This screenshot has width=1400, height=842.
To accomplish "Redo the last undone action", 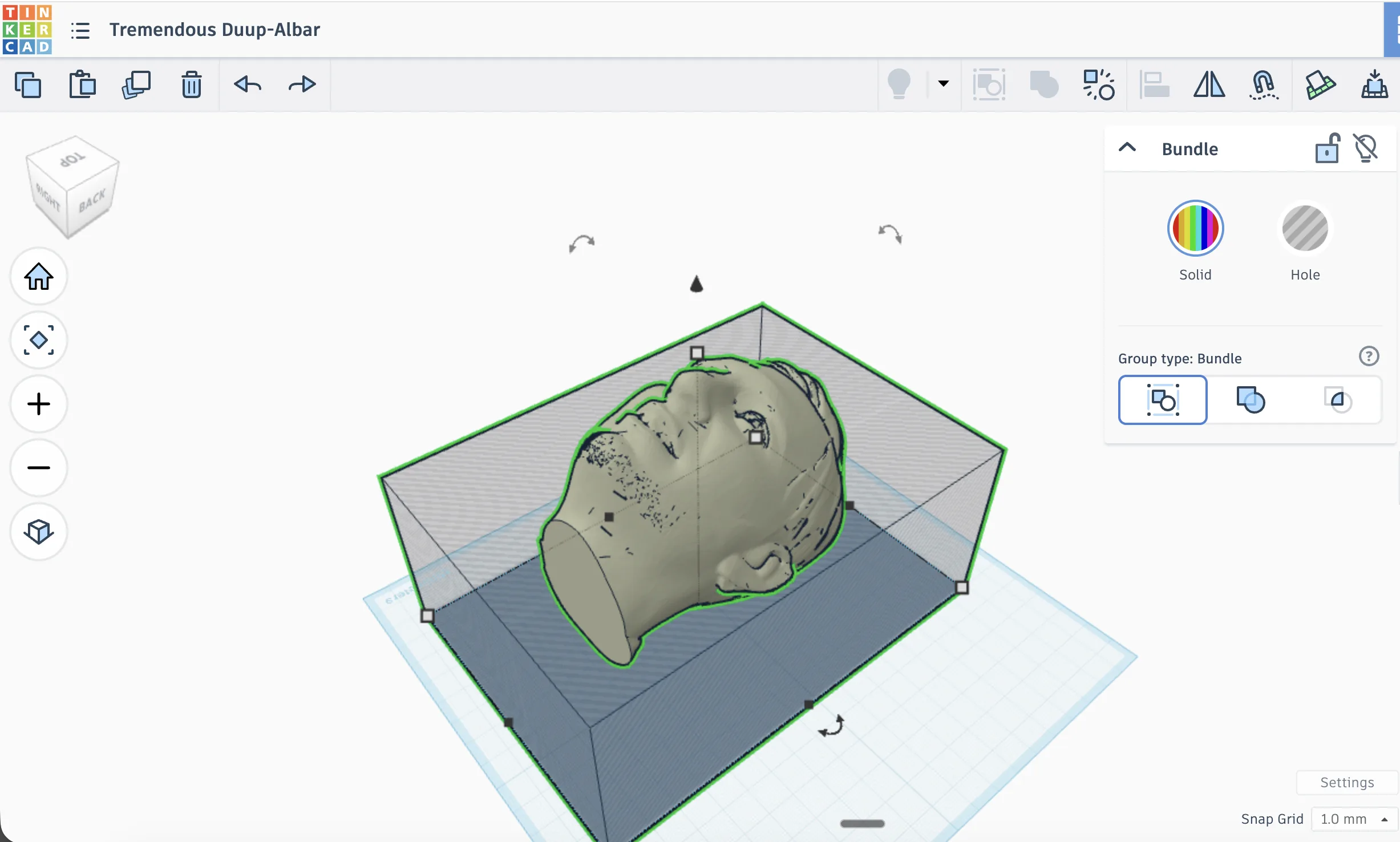I will coord(302,84).
